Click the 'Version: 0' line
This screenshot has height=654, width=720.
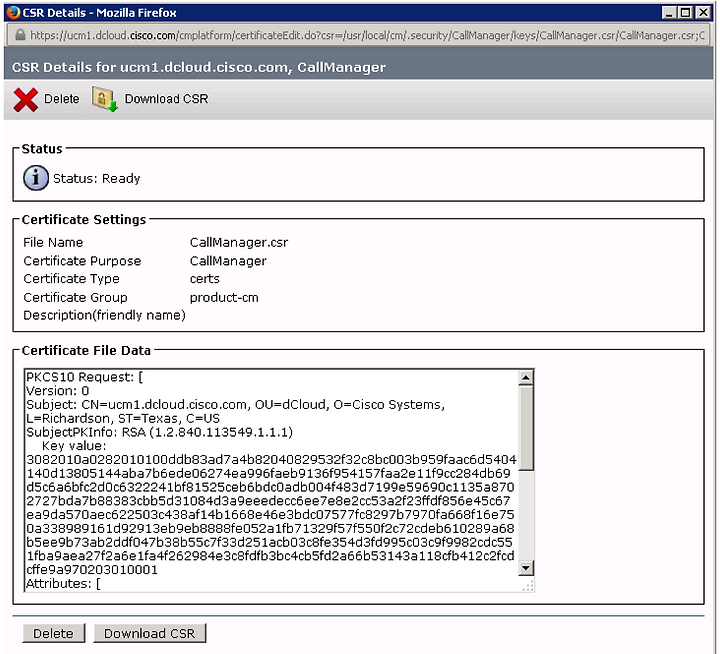(x=58, y=391)
